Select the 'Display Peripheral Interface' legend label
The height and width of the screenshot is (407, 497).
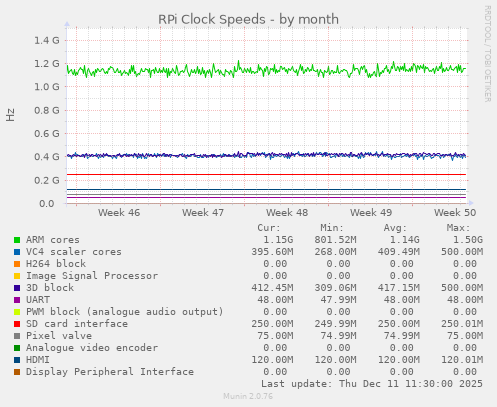click(110, 372)
